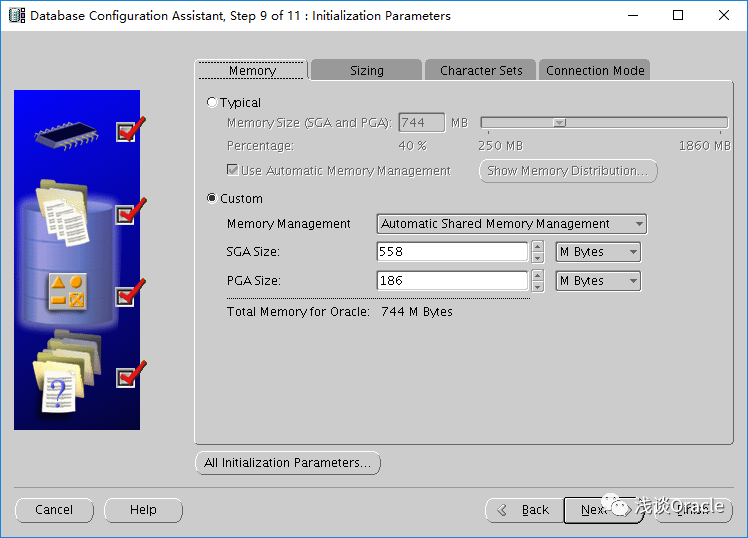Click the folder with documents icon
748x538 pixels.
62,212
